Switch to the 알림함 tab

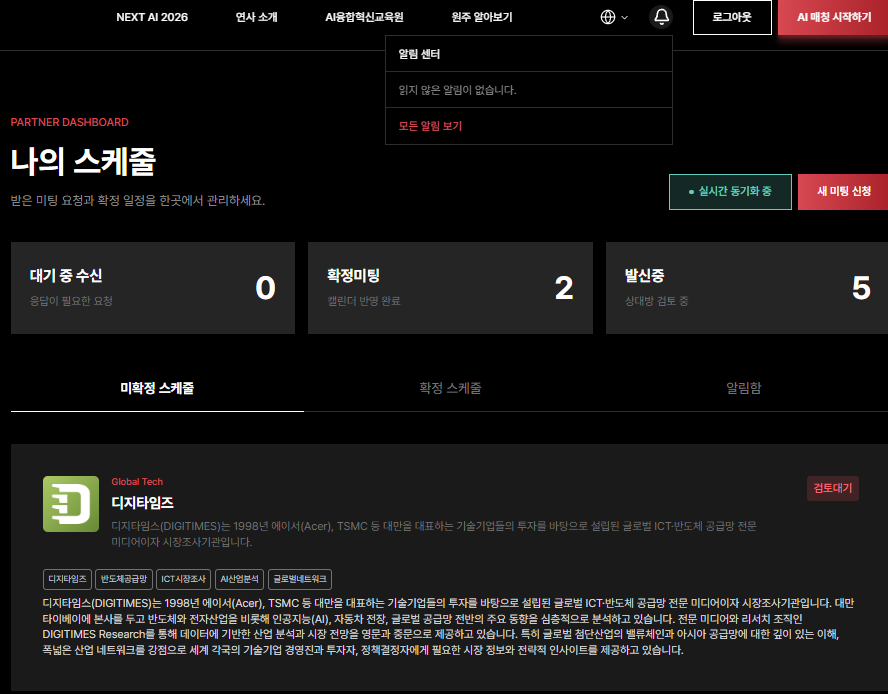coord(743,388)
